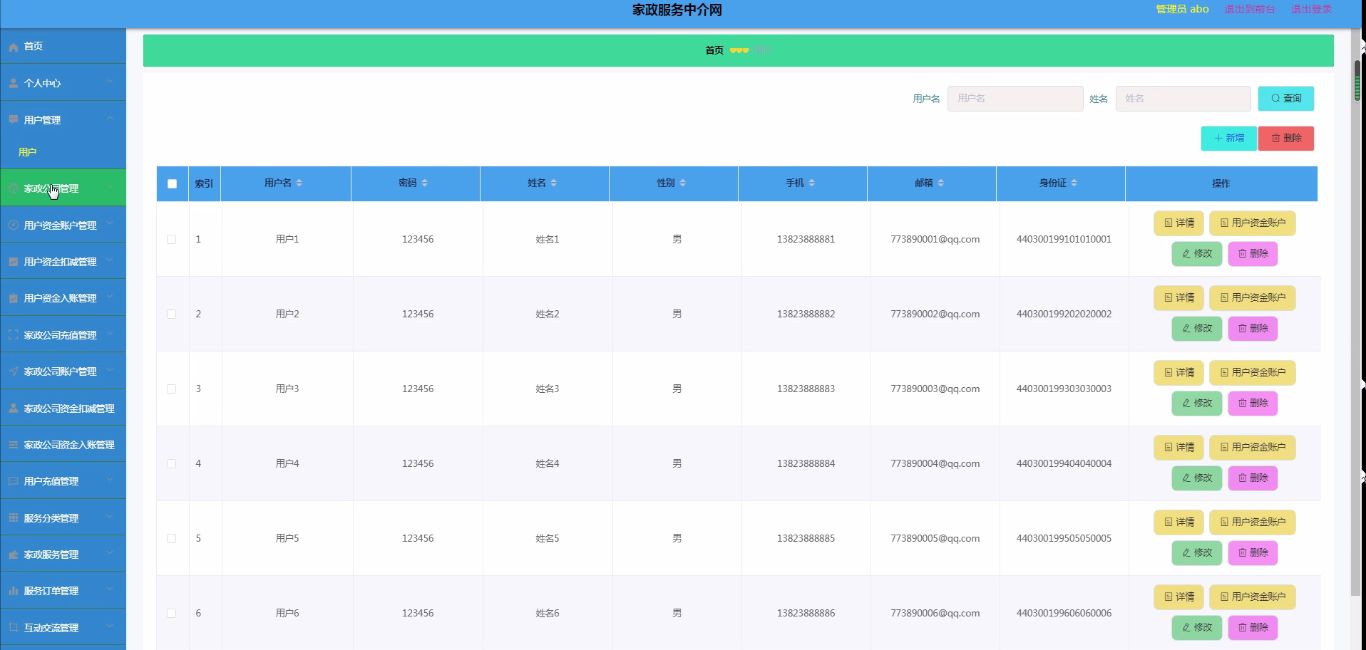Click the sort icon in 手机 column header

tap(811, 183)
